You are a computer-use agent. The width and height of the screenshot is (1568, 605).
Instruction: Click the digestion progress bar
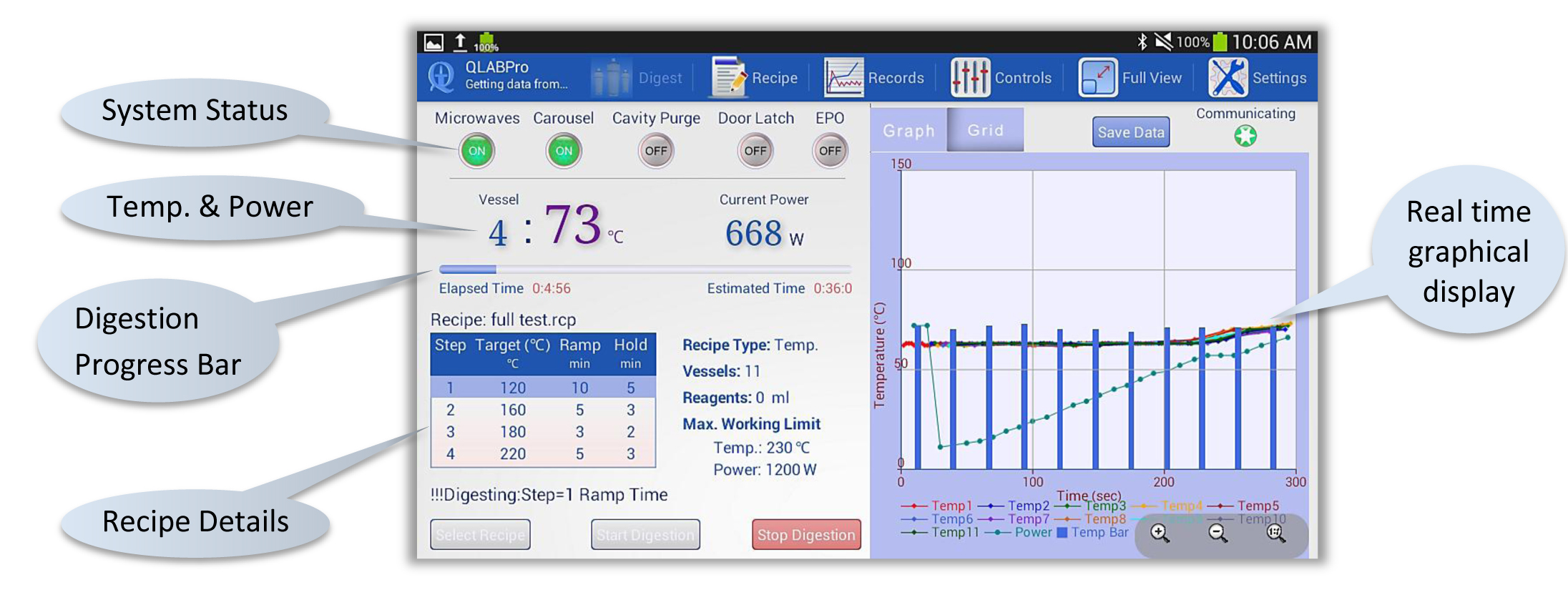645,270
